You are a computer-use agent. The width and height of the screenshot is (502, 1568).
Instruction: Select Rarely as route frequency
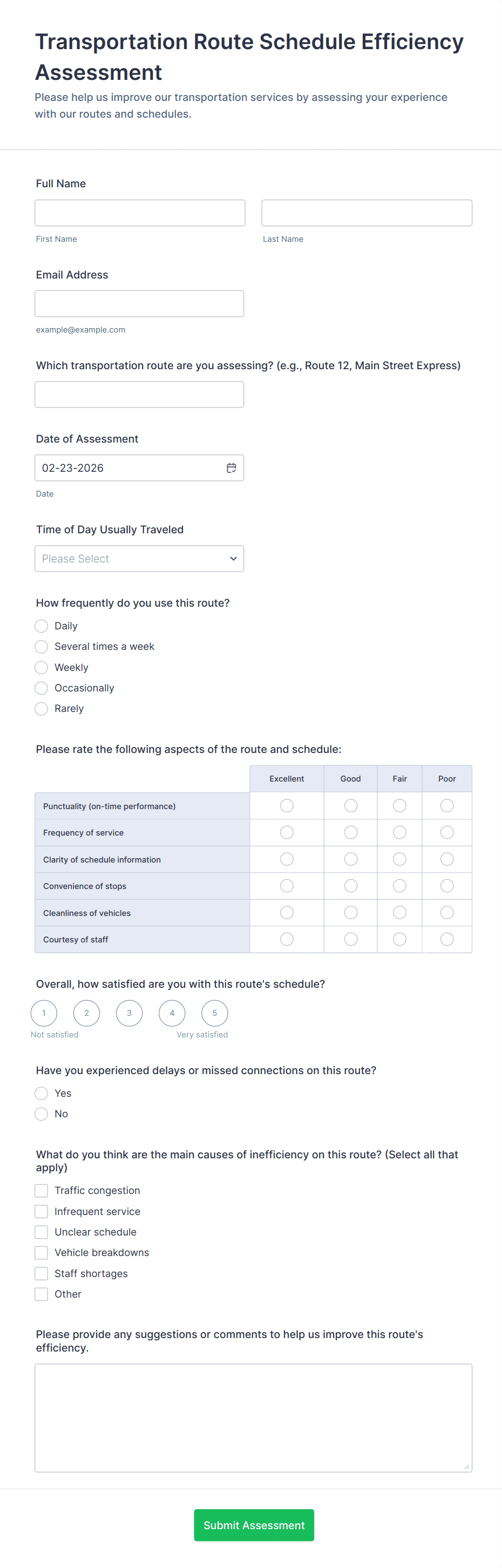click(42, 709)
